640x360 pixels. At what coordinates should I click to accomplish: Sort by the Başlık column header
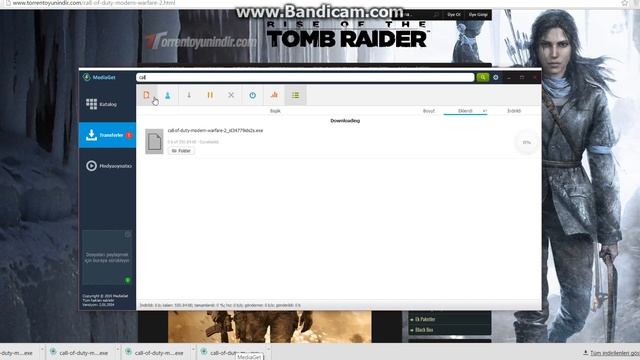(x=275, y=111)
